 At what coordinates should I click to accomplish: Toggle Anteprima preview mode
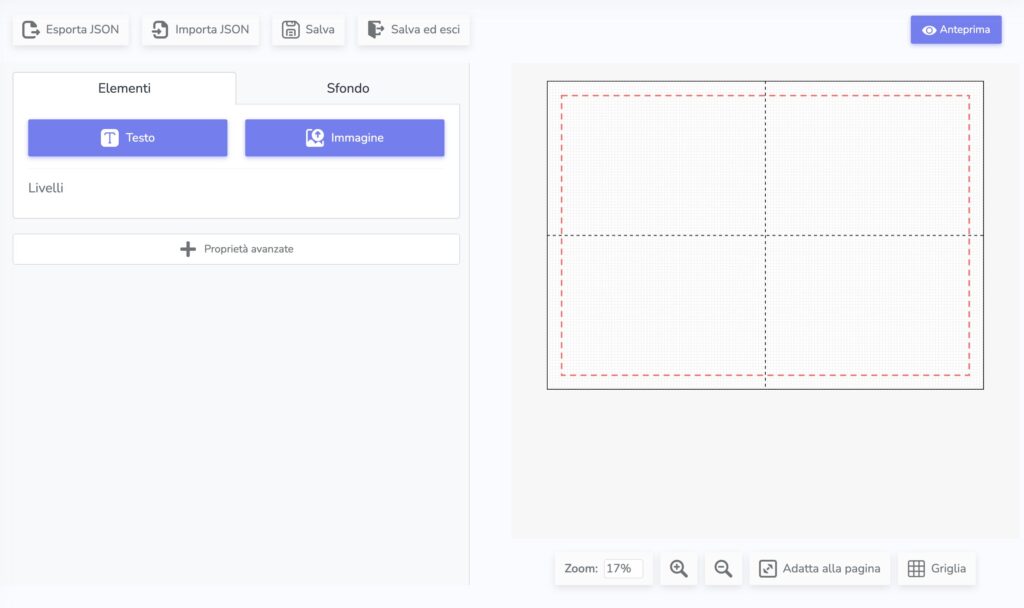[x=956, y=30]
